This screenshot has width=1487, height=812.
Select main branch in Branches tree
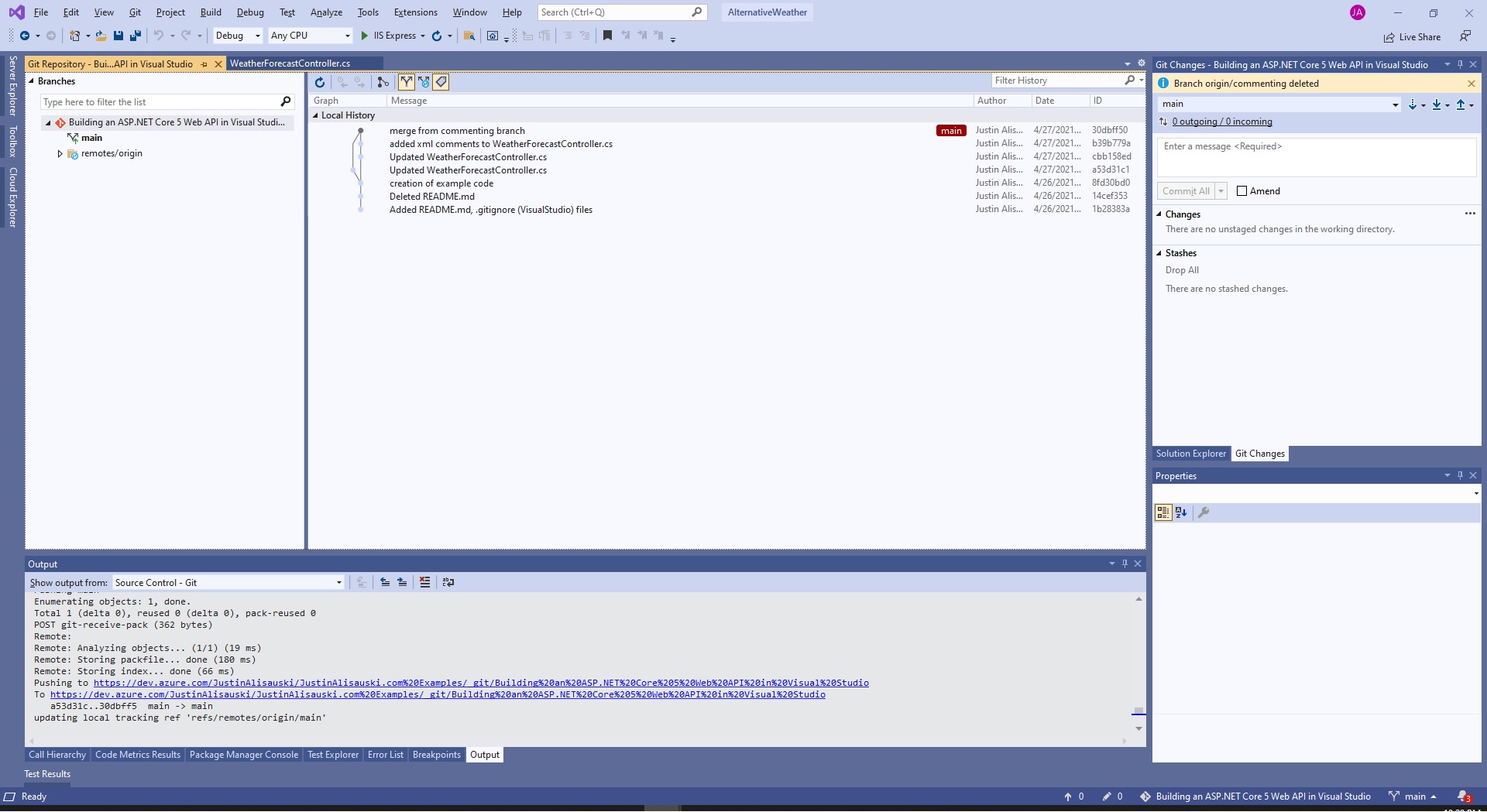91,138
